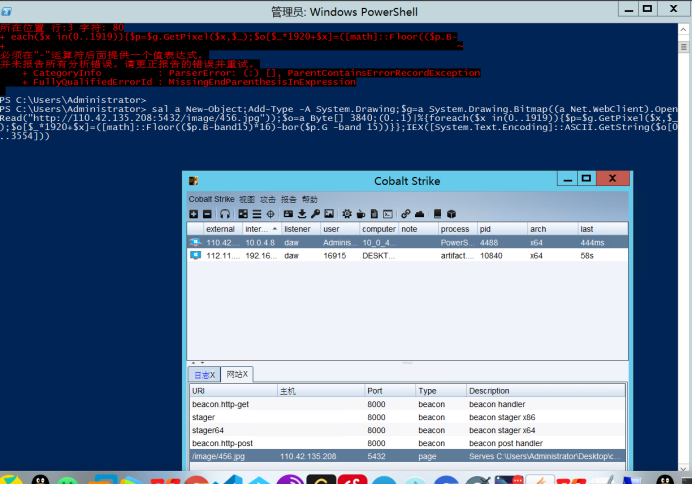
Task: Click the Description column header
Action: point(545,391)
